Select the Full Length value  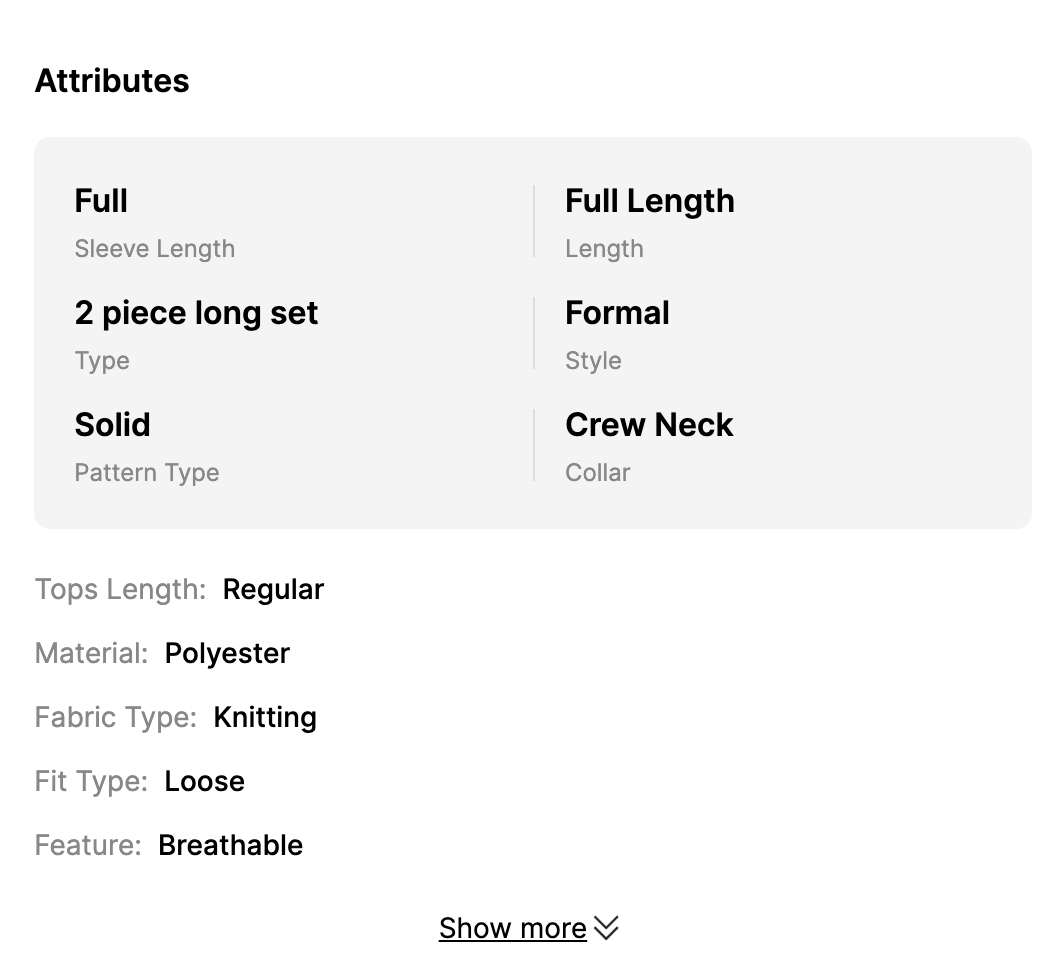pyautogui.click(x=650, y=201)
